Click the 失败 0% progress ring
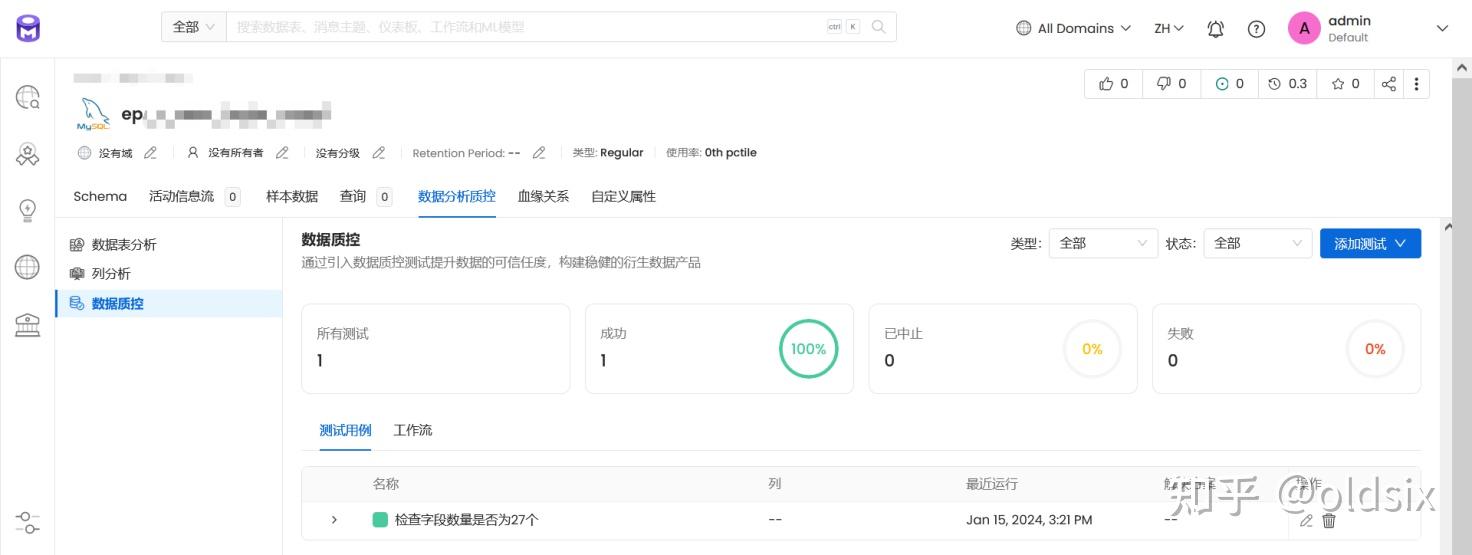This screenshot has width=1472, height=555. [1375, 349]
